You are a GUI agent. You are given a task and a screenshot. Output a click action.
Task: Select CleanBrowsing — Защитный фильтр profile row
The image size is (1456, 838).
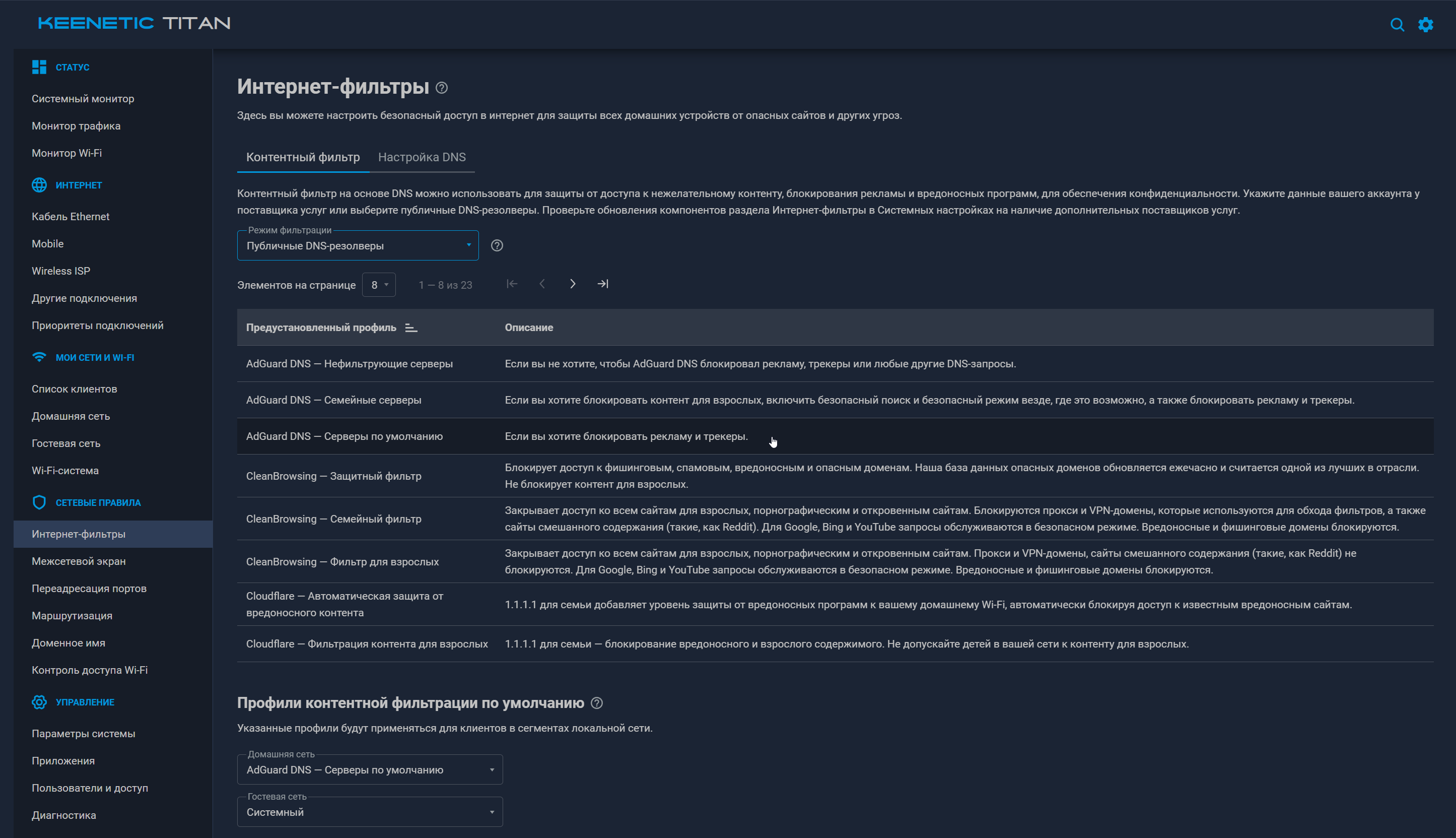tap(835, 476)
